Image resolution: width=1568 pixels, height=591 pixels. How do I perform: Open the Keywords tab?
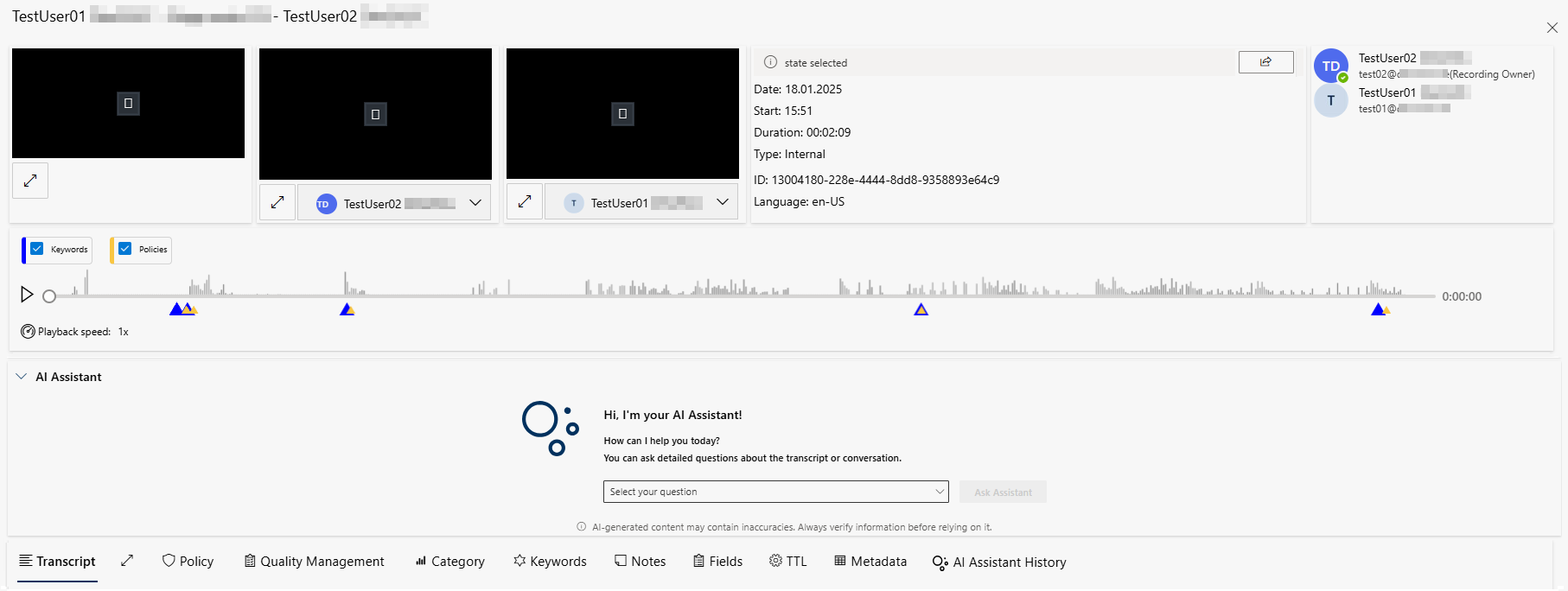pyautogui.click(x=550, y=562)
